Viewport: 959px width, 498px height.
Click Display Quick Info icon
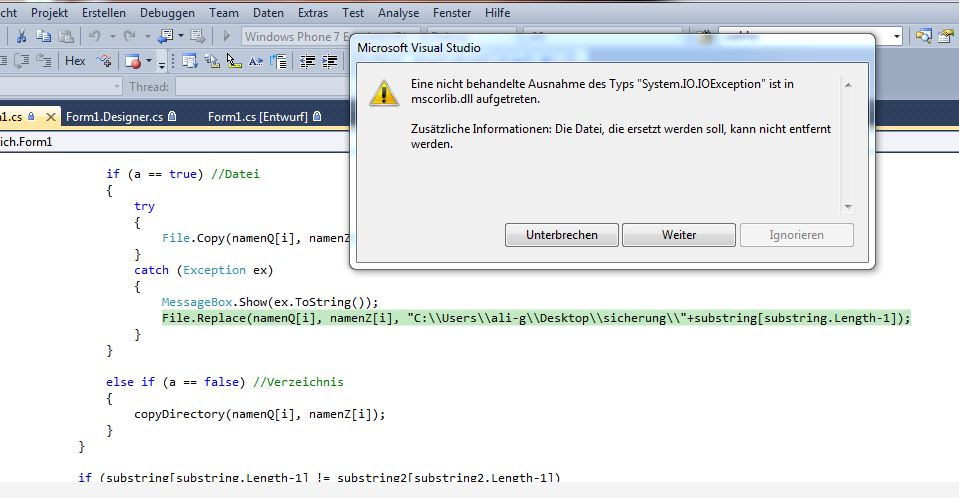coord(234,61)
